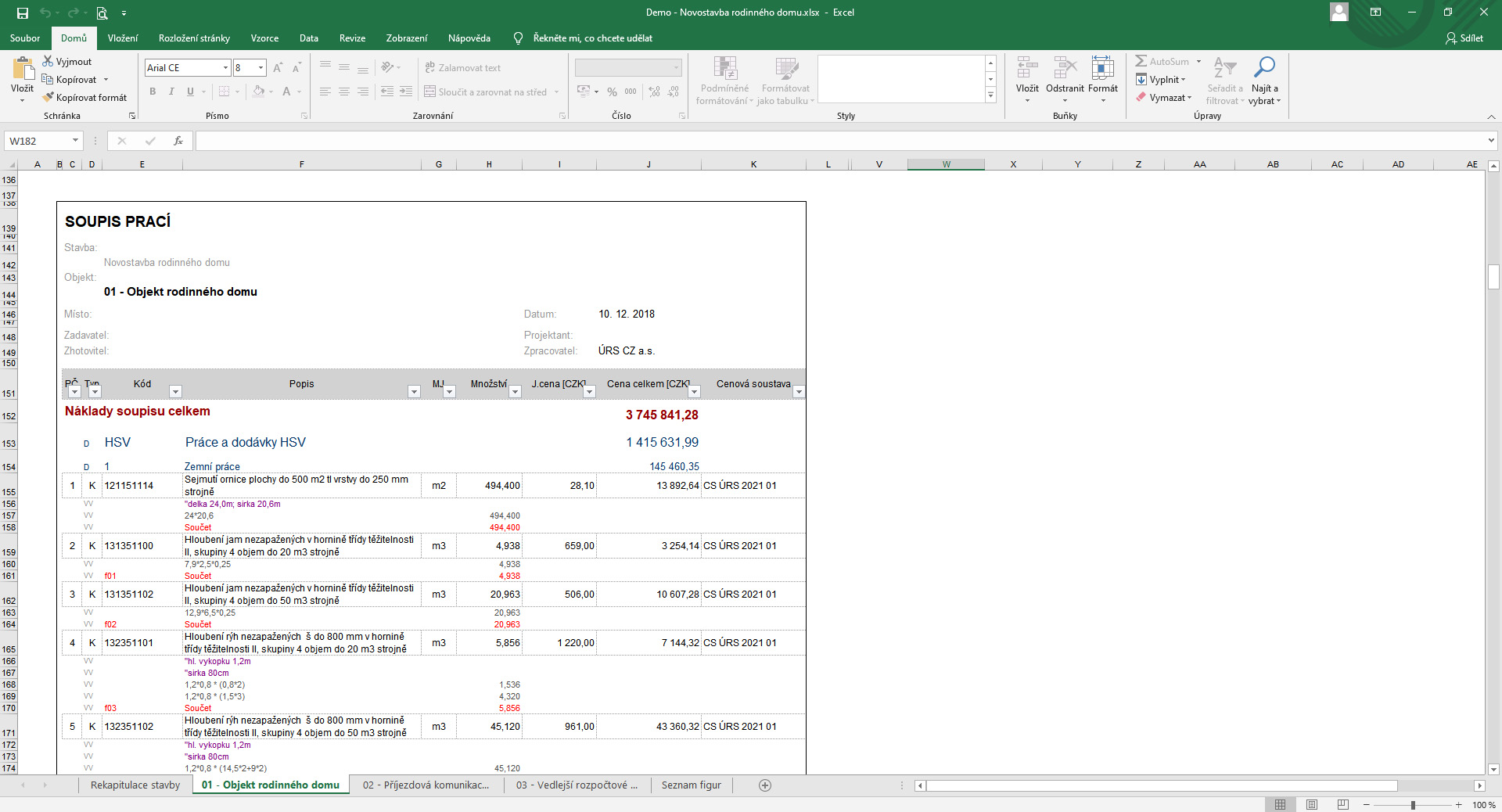1502x812 pixels.
Task: Switch to Page Layout view in status bar
Action: click(1312, 804)
